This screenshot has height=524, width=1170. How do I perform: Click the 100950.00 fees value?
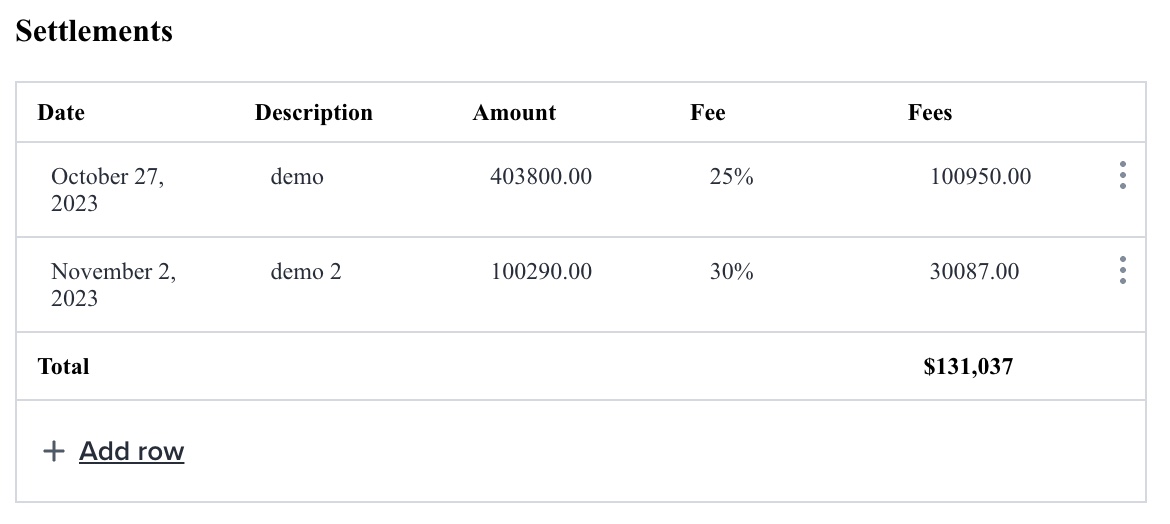[x=980, y=177]
